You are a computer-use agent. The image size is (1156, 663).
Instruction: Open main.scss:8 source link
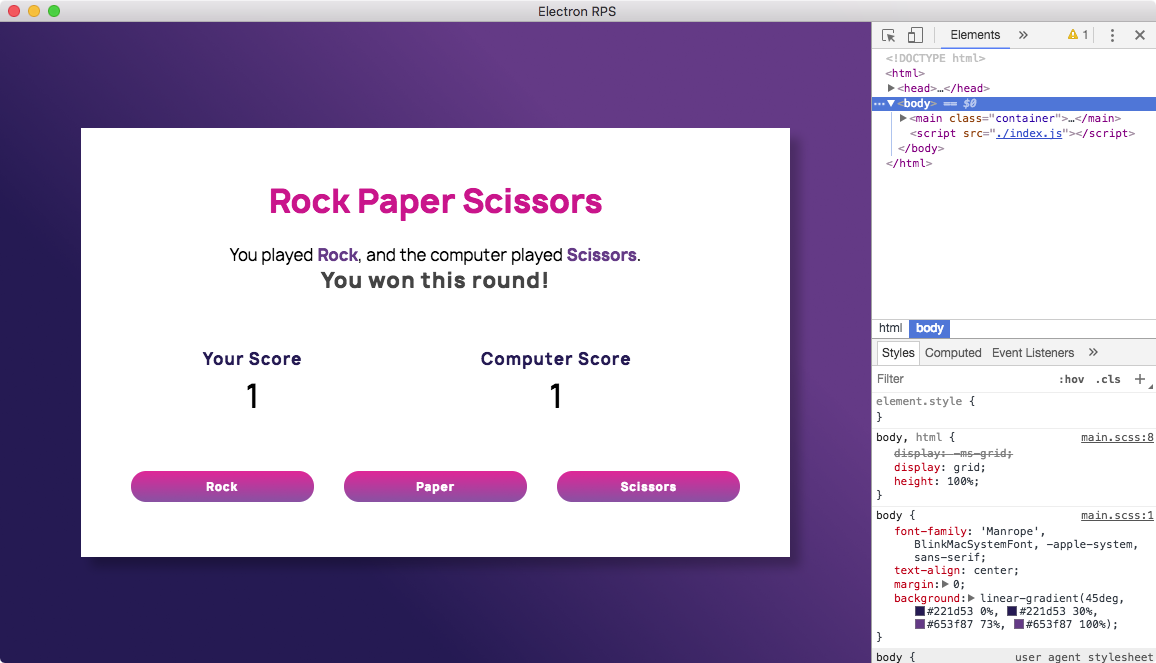pos(1117,437)
